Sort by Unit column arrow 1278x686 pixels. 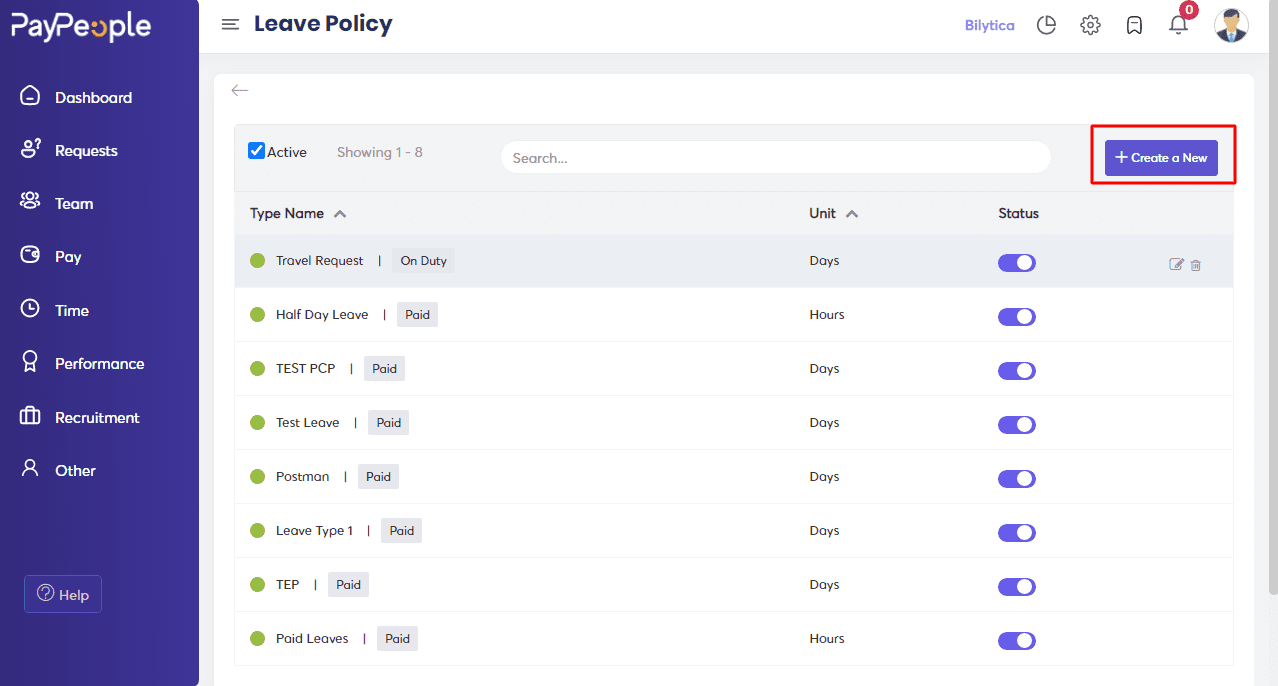point(852,214)
